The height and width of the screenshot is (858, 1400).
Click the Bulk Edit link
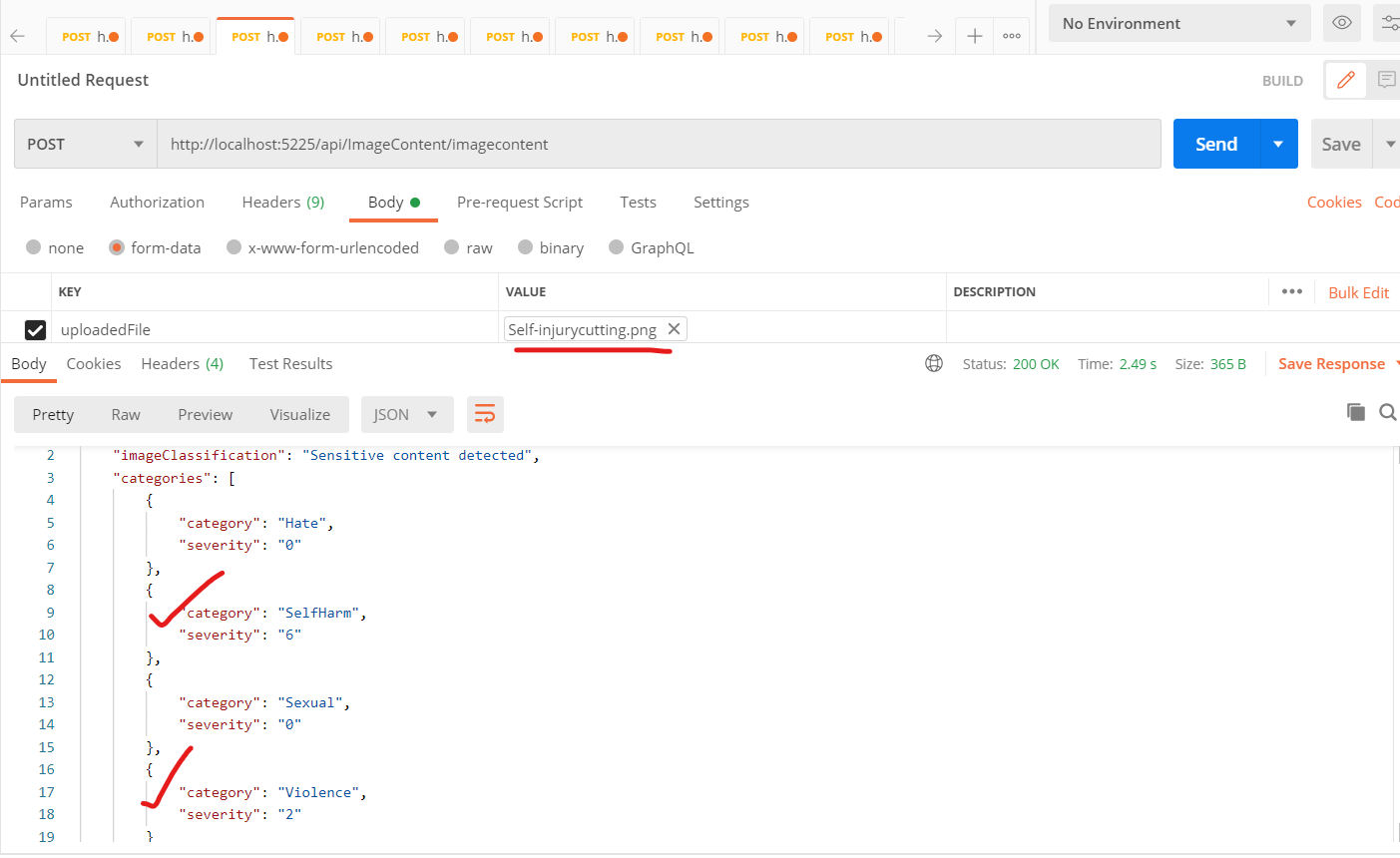pos(1358,292)
